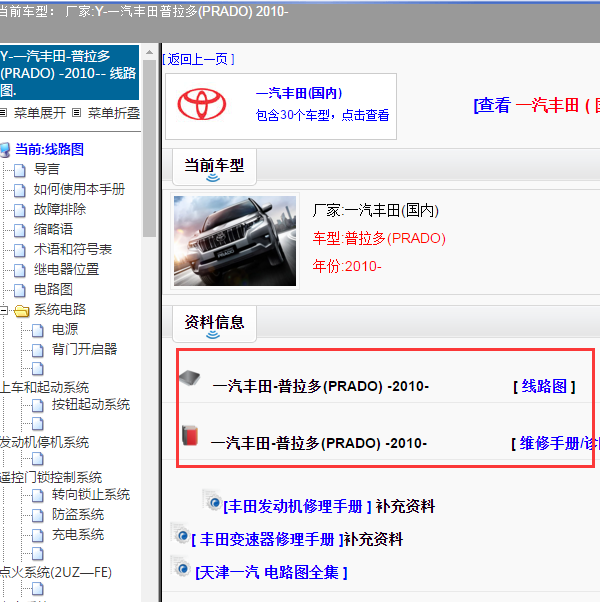The width and height of the screenshot is (600, 602).
Task: Select the 电路图 tree item
Action: pos(53,289)
